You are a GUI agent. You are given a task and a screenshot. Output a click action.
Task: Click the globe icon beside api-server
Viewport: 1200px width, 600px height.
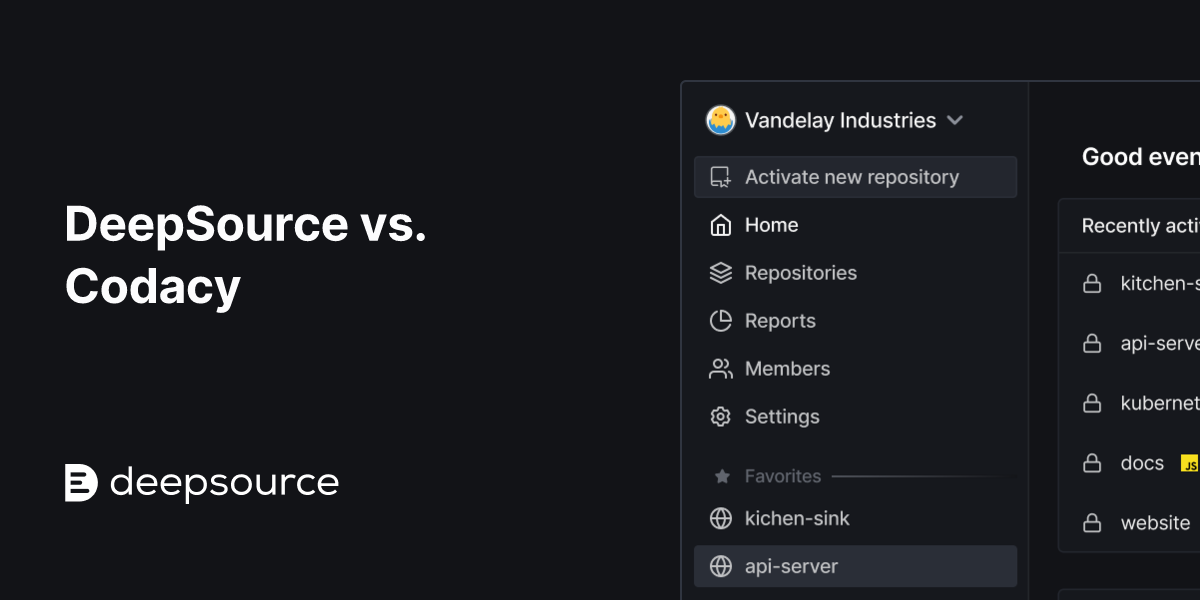click(x=719, y=566)
